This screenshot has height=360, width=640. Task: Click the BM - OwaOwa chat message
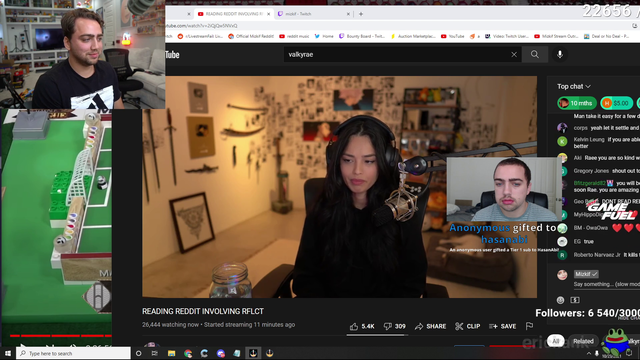(x=598, y=228)
